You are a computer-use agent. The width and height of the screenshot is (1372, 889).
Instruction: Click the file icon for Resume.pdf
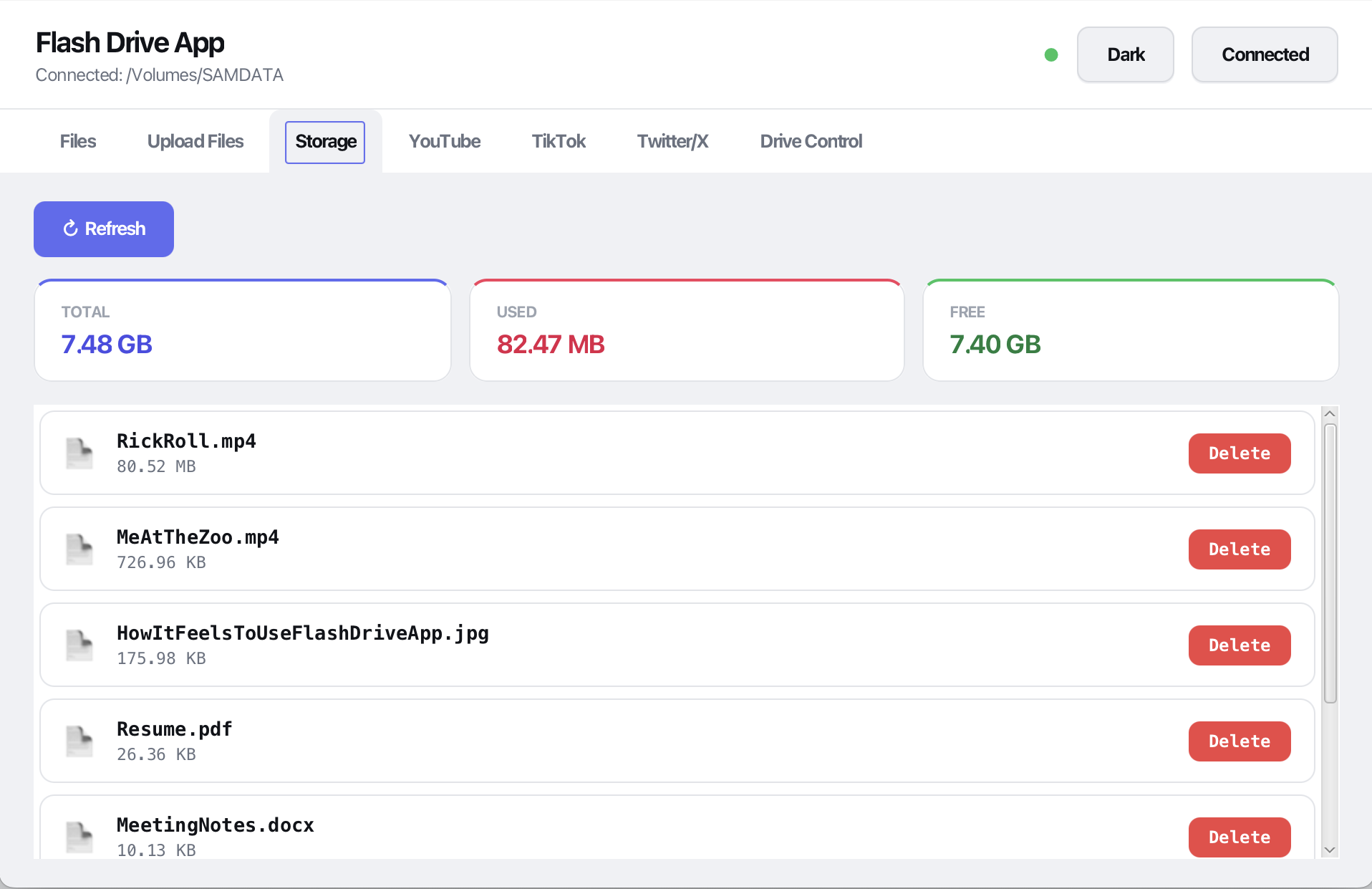pyautogui.click(x=79, y=741)
